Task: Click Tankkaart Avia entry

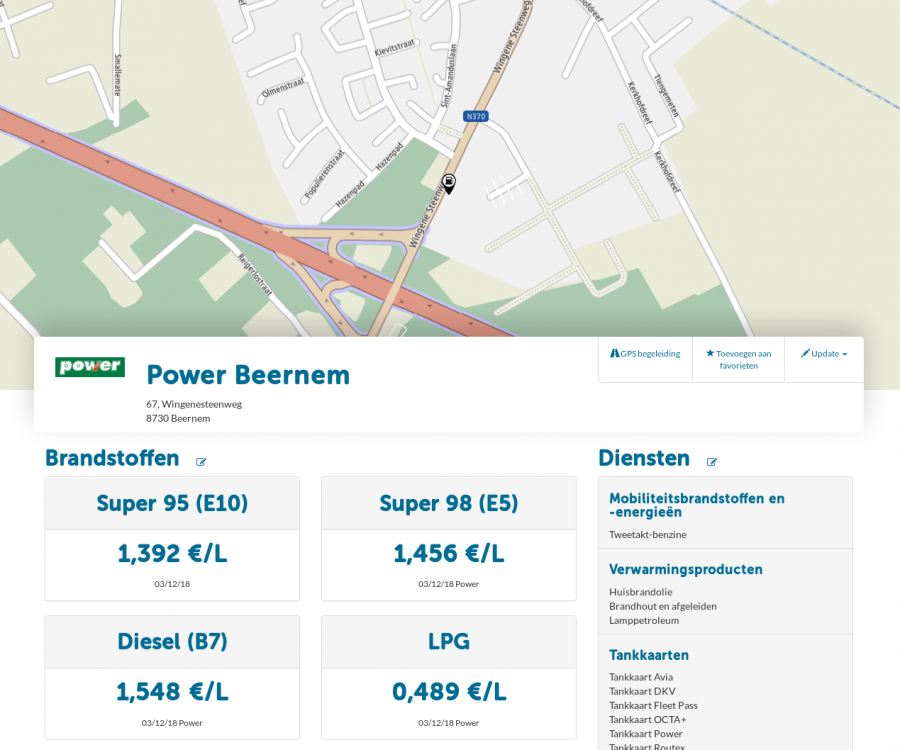Action: 641,677
